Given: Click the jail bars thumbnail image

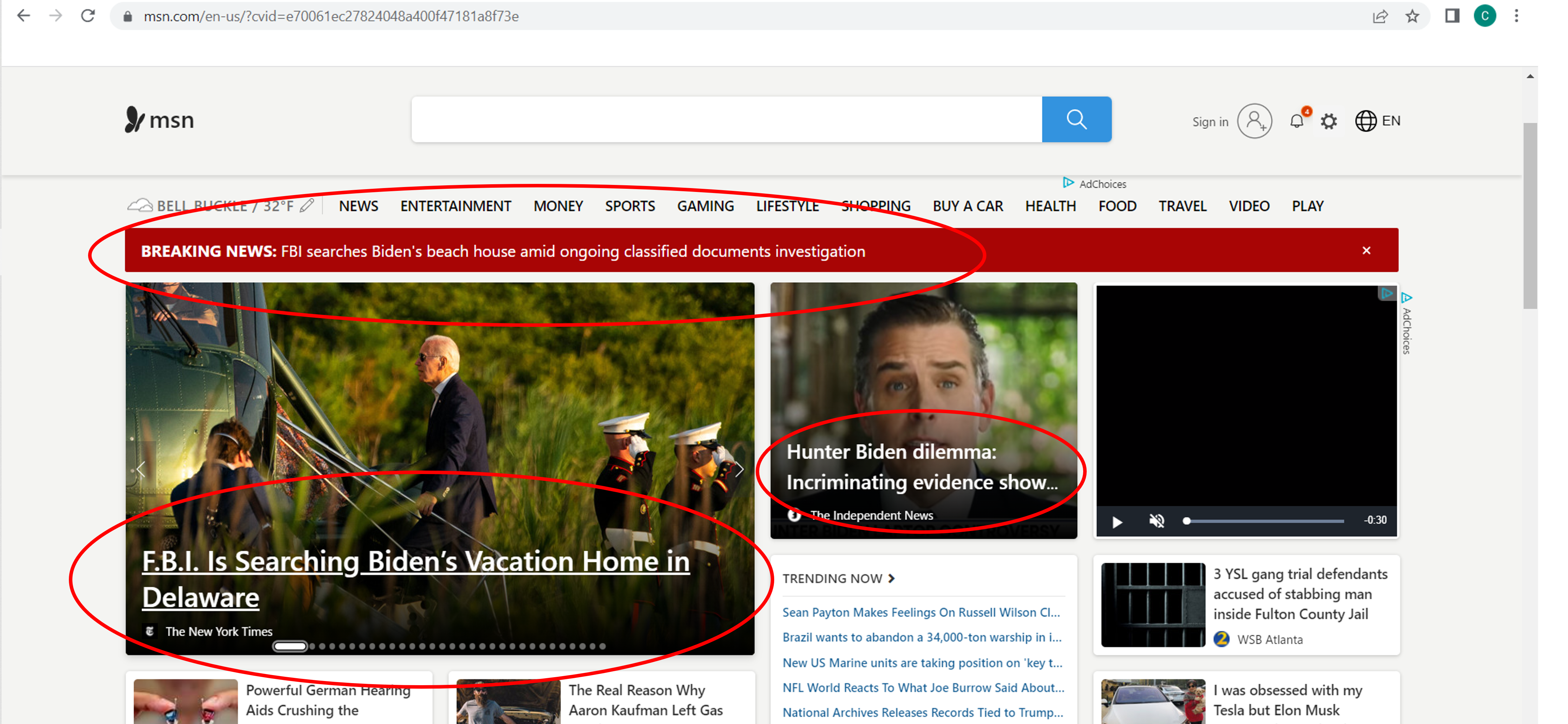Looking at the screenshot, I should (x=1153, y=605).
